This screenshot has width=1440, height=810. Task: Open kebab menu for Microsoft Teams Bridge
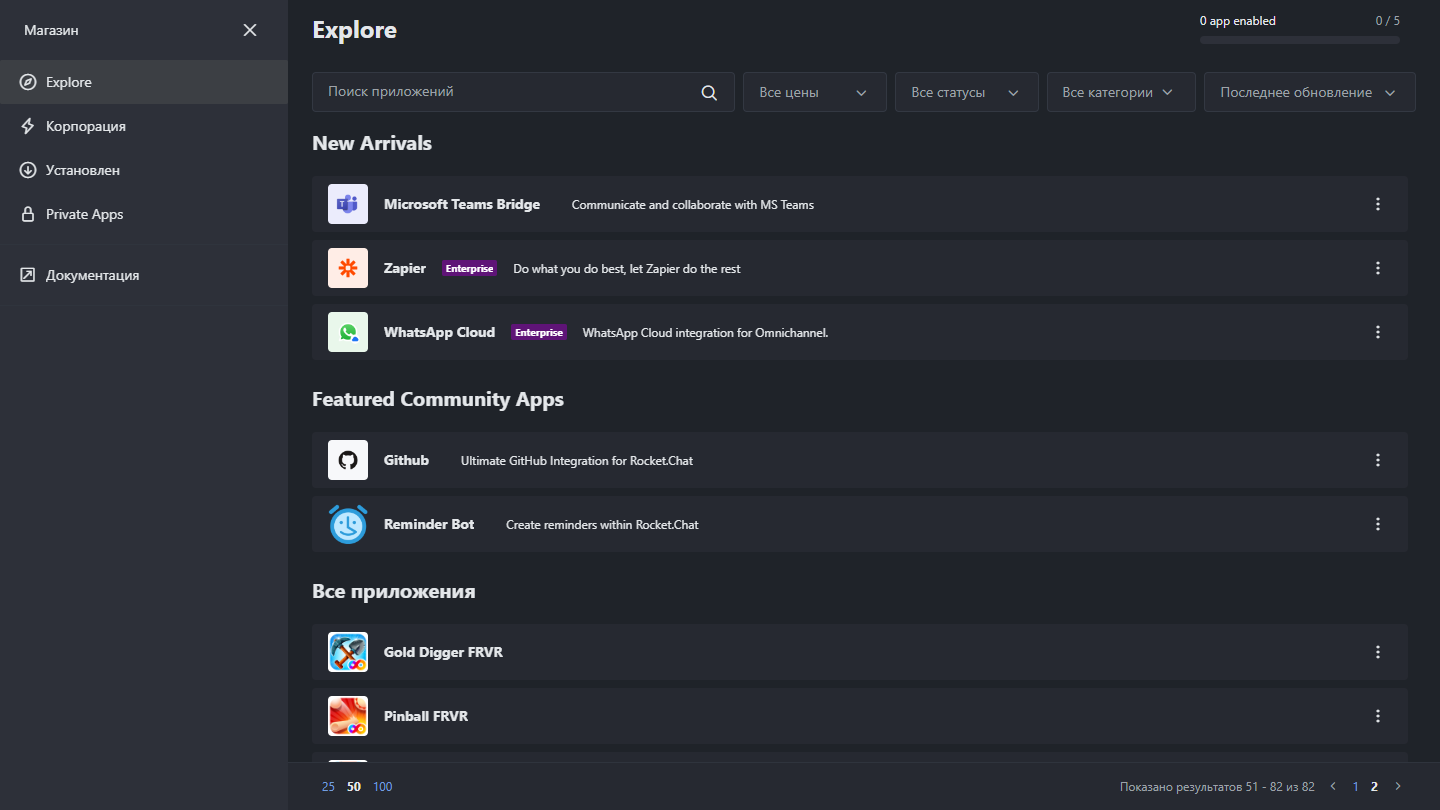point(1378,204)
